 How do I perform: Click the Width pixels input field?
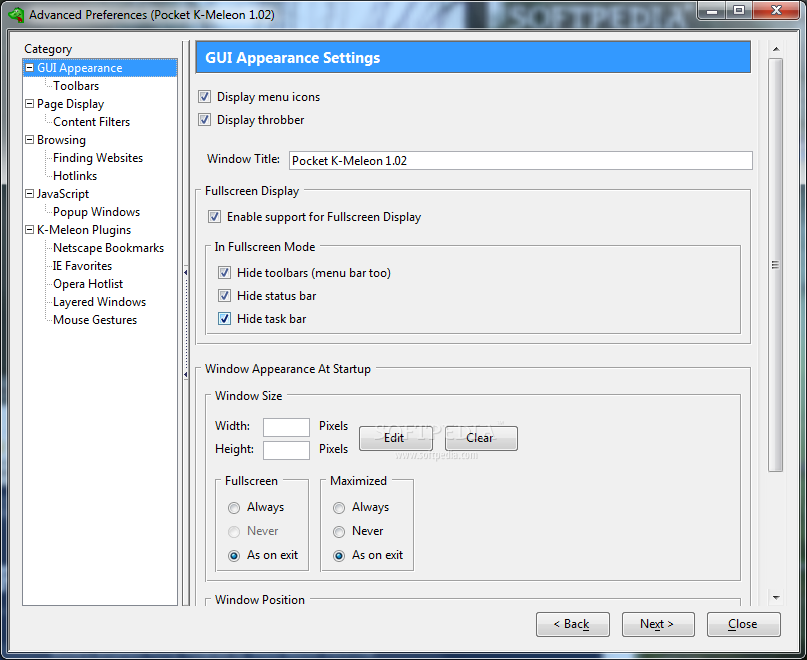tap(286, 427)
